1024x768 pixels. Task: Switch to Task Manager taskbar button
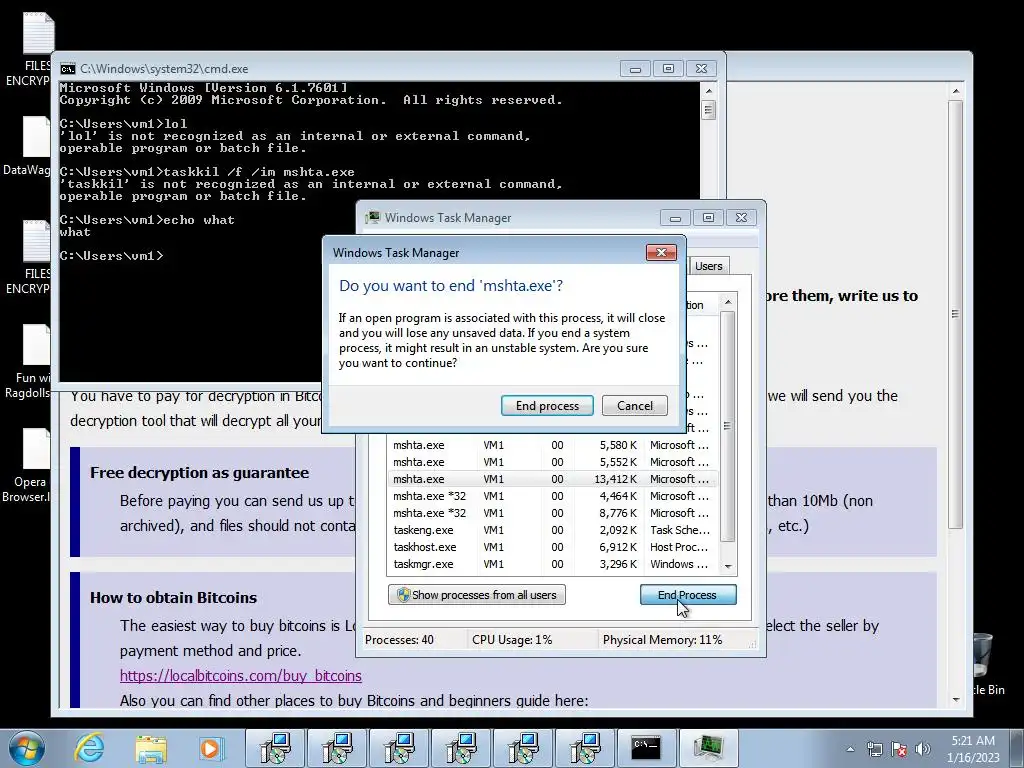tap(708, 748)
